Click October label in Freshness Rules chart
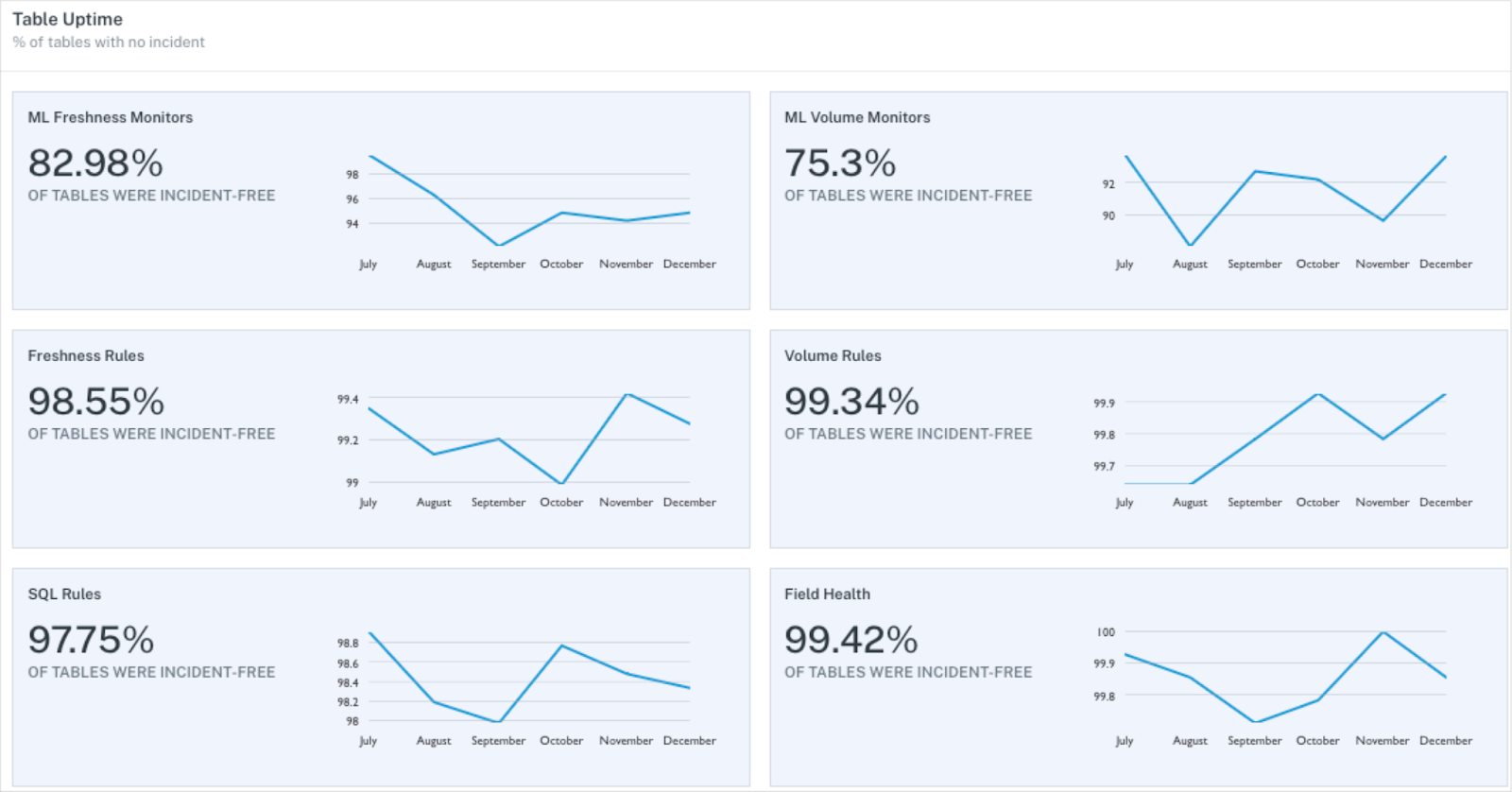 [x=561, y=502]
